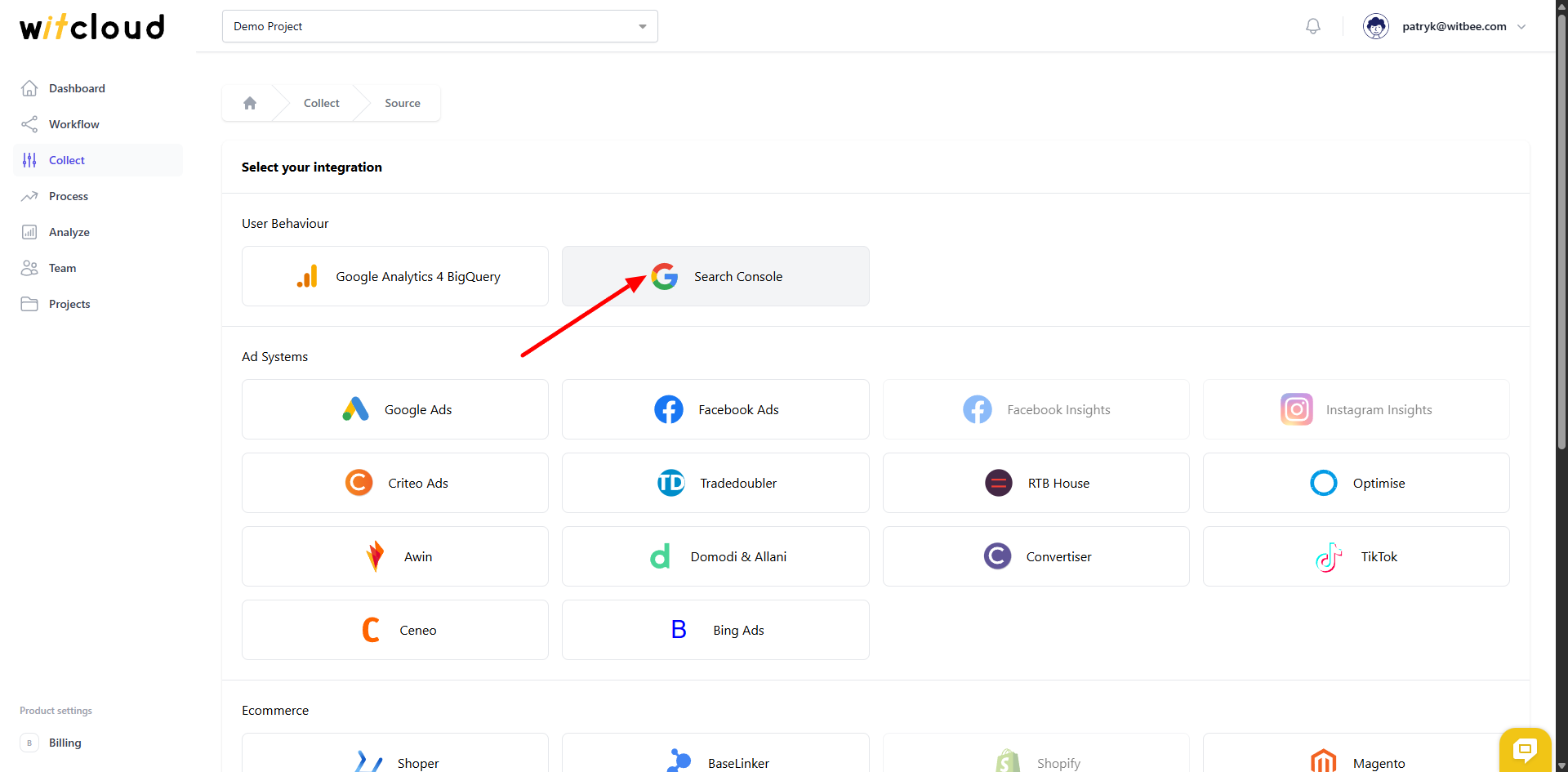Image resolution: width=1568 pixels, height=772 pixels.
Task: Click the scrollbar down arrow
Action: coord(1561,765)
